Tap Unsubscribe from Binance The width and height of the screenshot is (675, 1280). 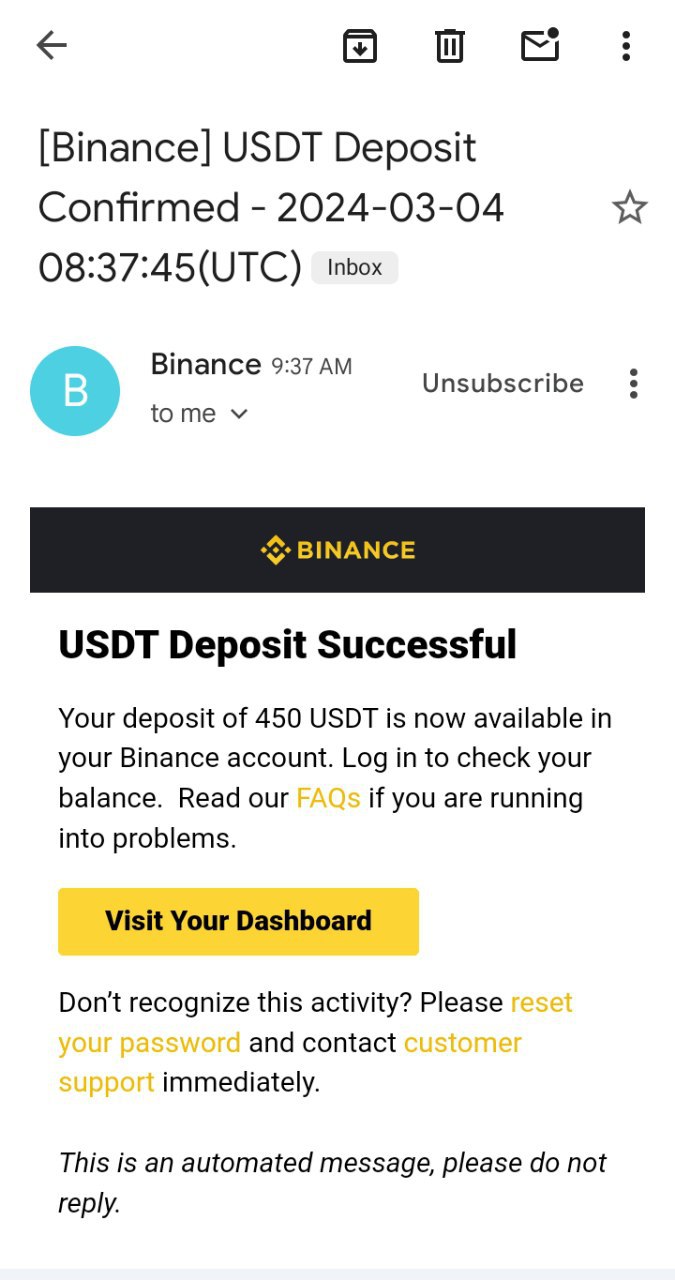(x=502, y=384)
